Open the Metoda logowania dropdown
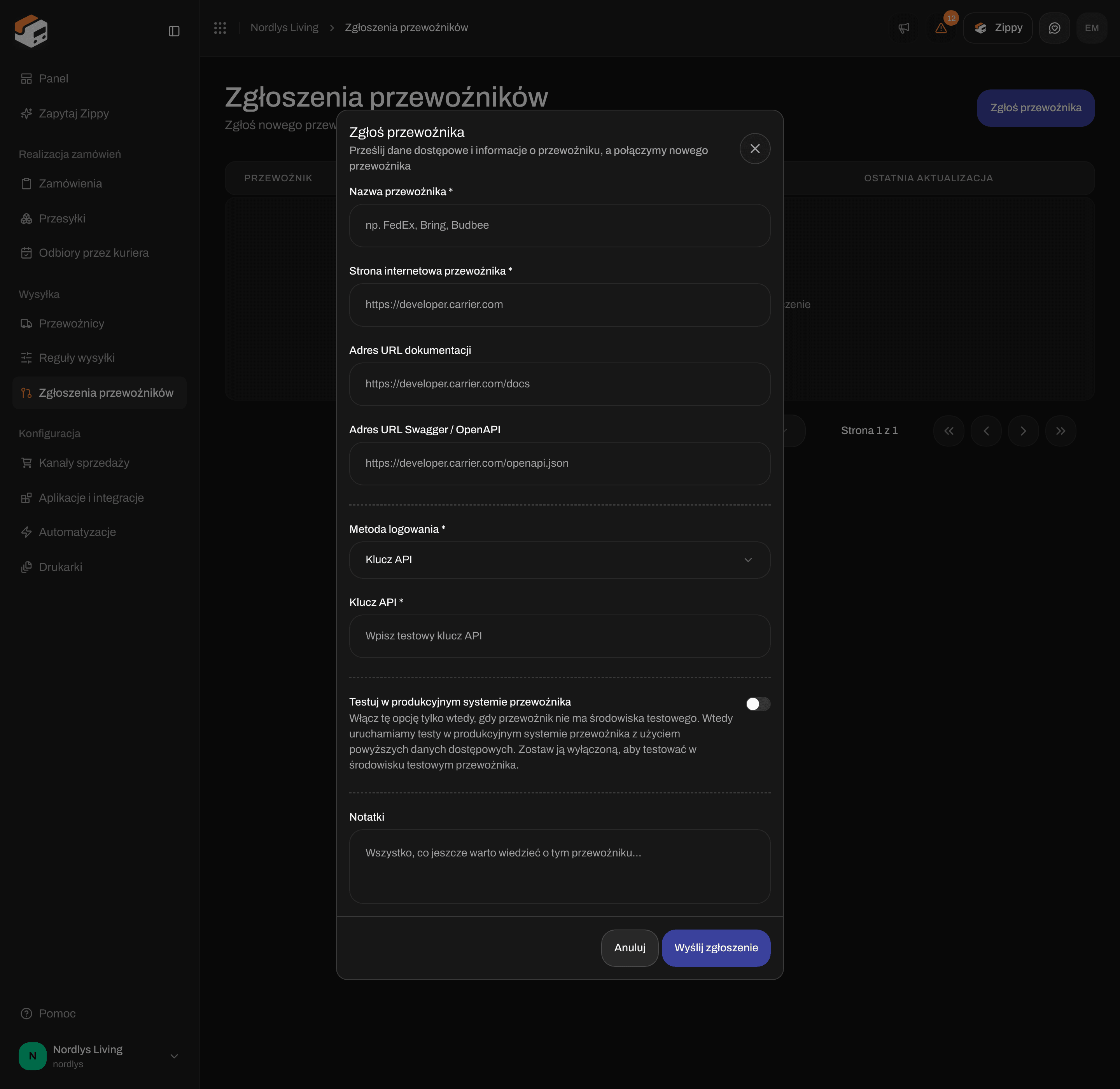Screen dimensions: 1120x1089 pos(560,560)
